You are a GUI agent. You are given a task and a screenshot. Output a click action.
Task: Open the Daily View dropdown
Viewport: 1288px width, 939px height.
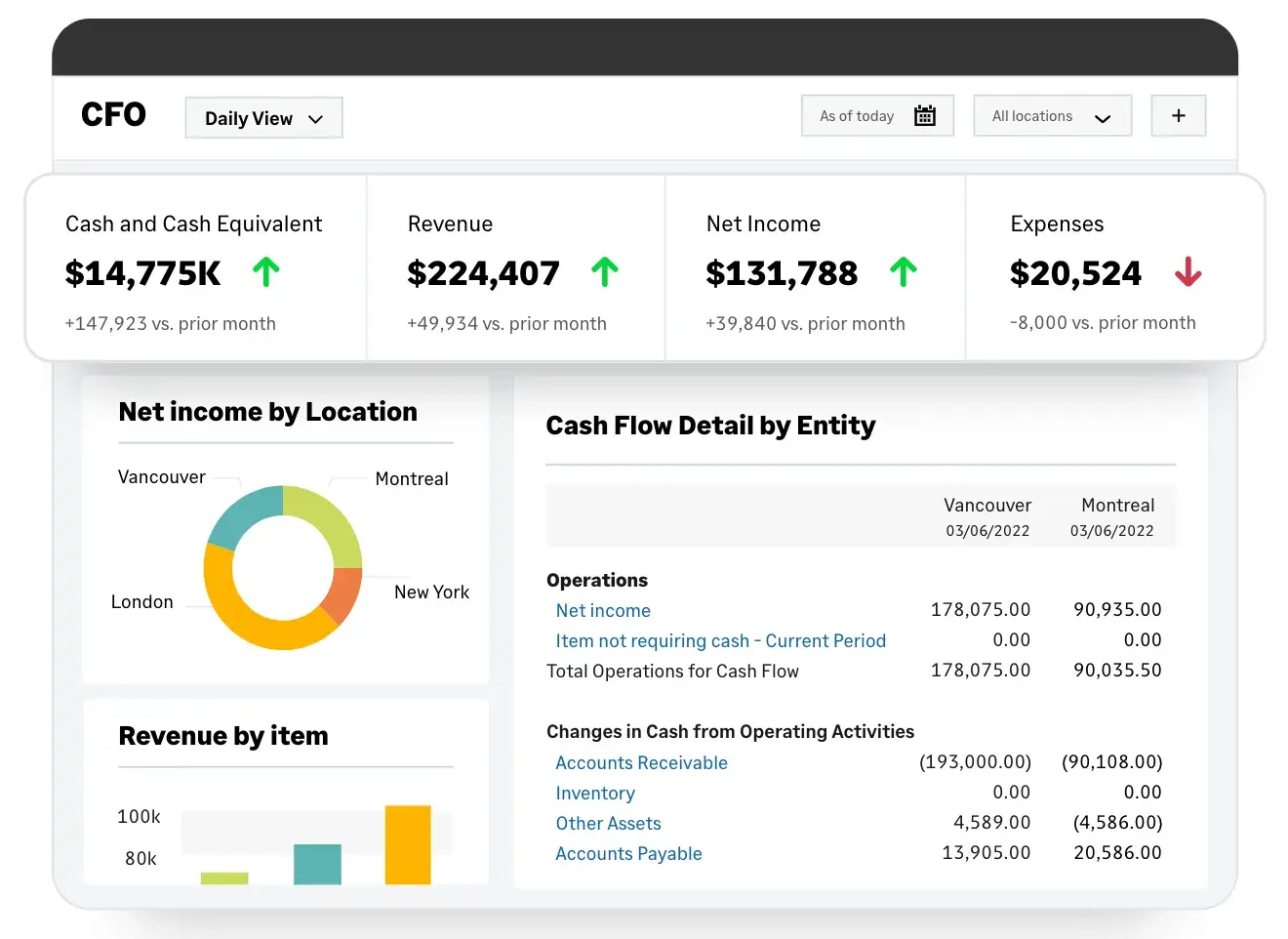[263, 118]
